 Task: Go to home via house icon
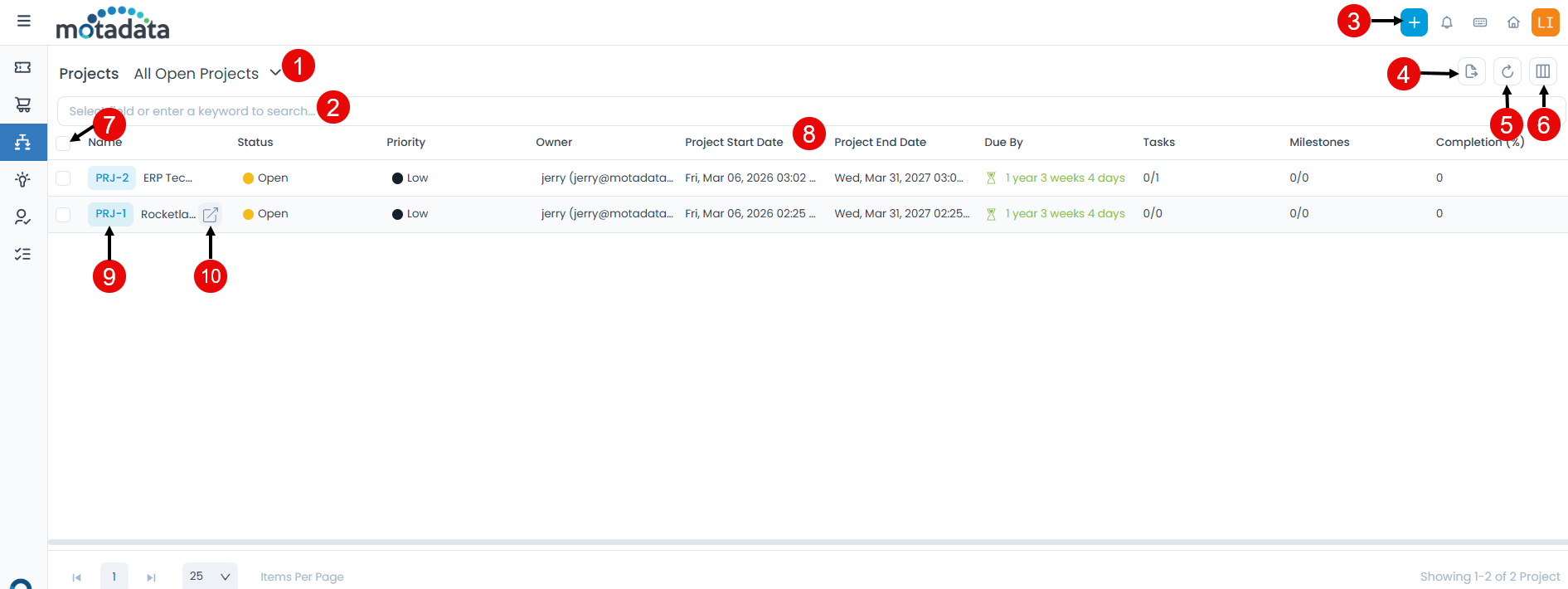point(1513,22)
